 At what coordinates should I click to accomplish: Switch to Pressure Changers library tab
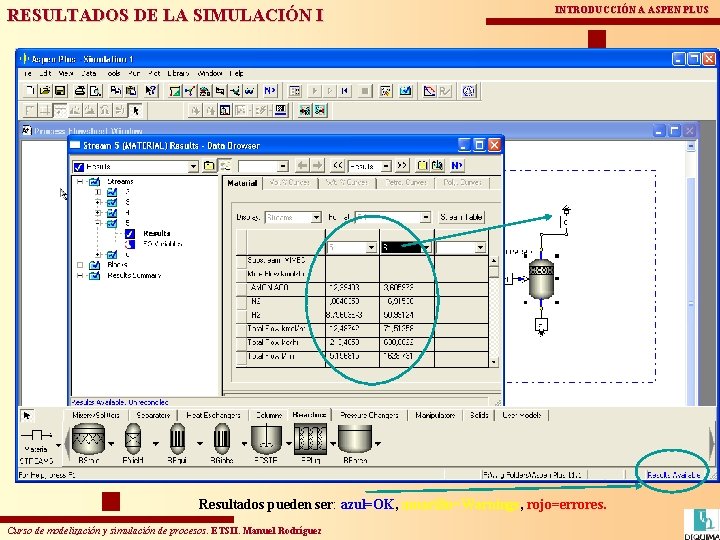click(369, 415)
